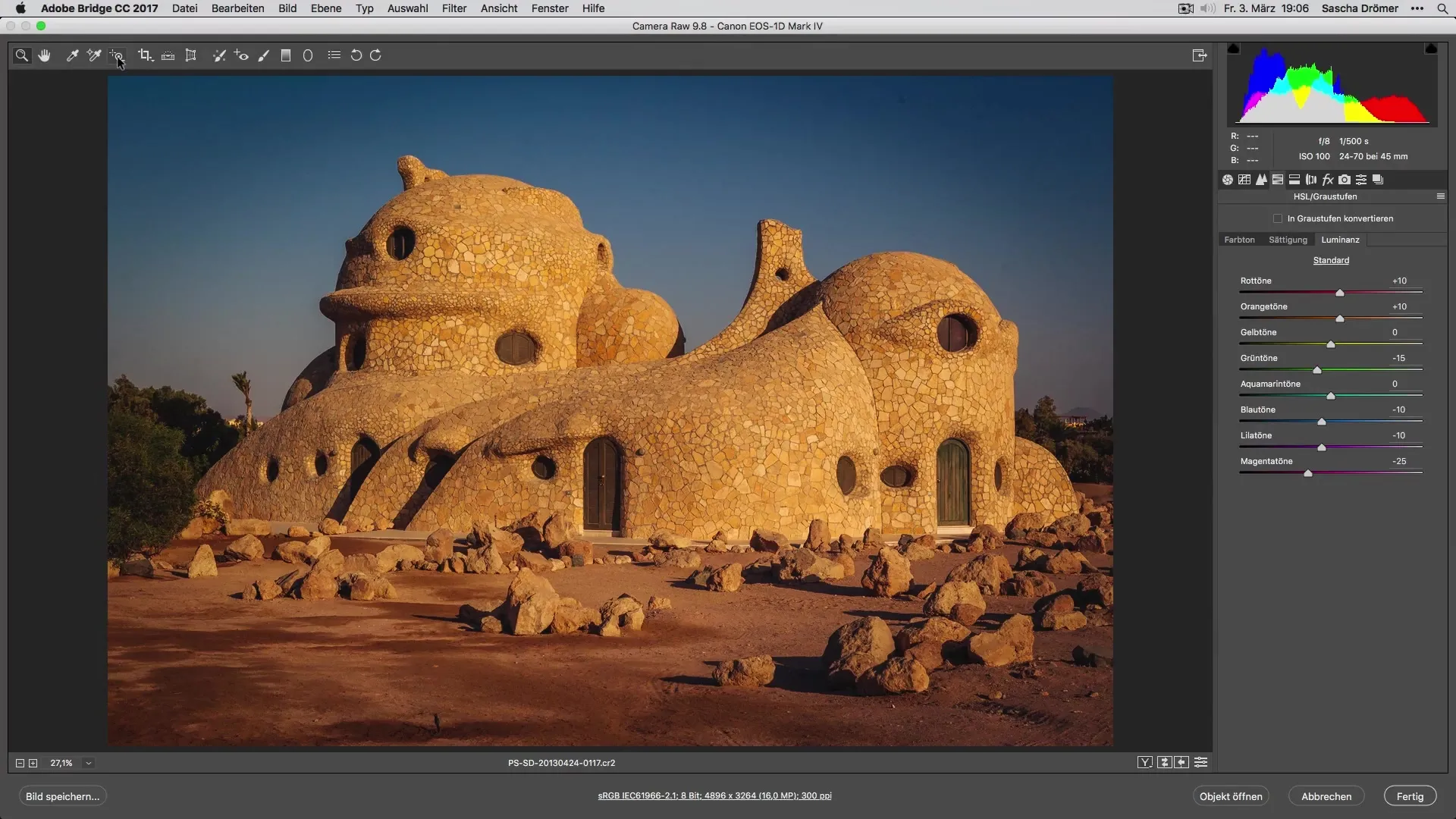This screenshot has width=1456, height=819.
Task: Click Fertig button
Action: pyautogui.click(x=1410, y=796)
